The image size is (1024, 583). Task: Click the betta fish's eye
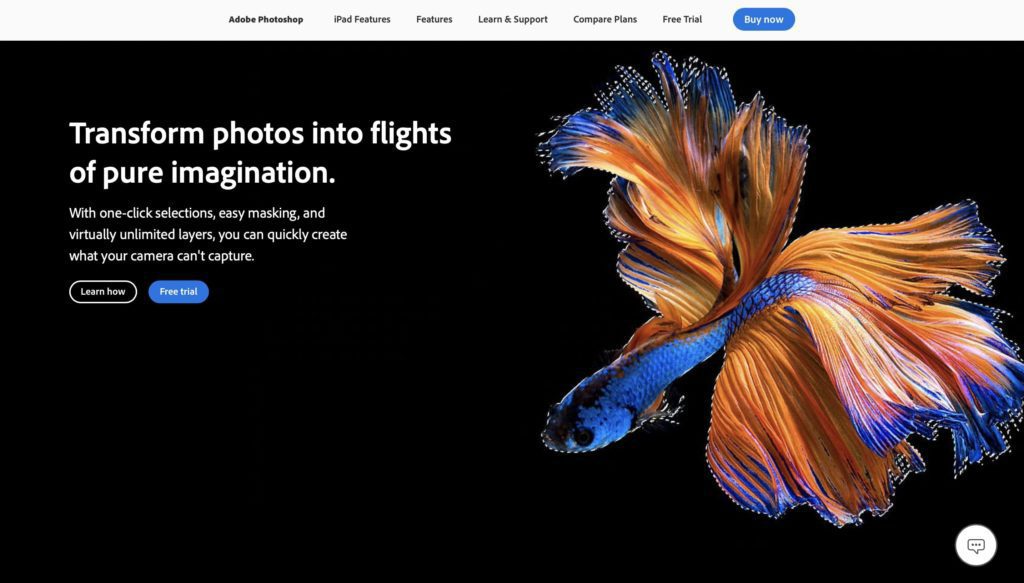click(582, 436)
